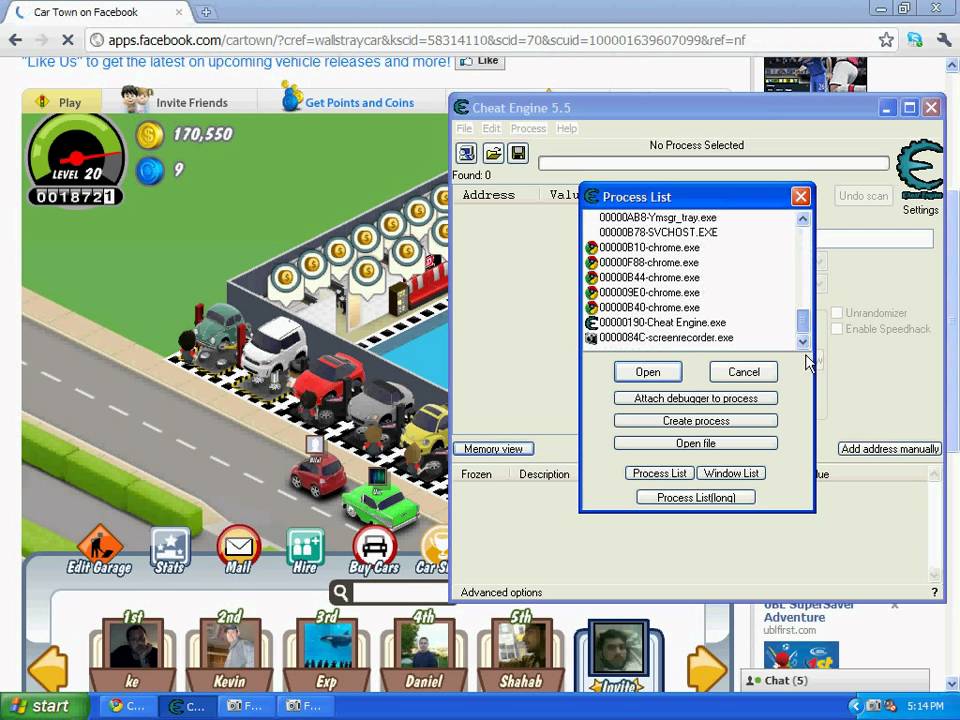Open Advanced options in Cheat Engine
The width and height of the screenshot is (960, 720).
(501, 592)
